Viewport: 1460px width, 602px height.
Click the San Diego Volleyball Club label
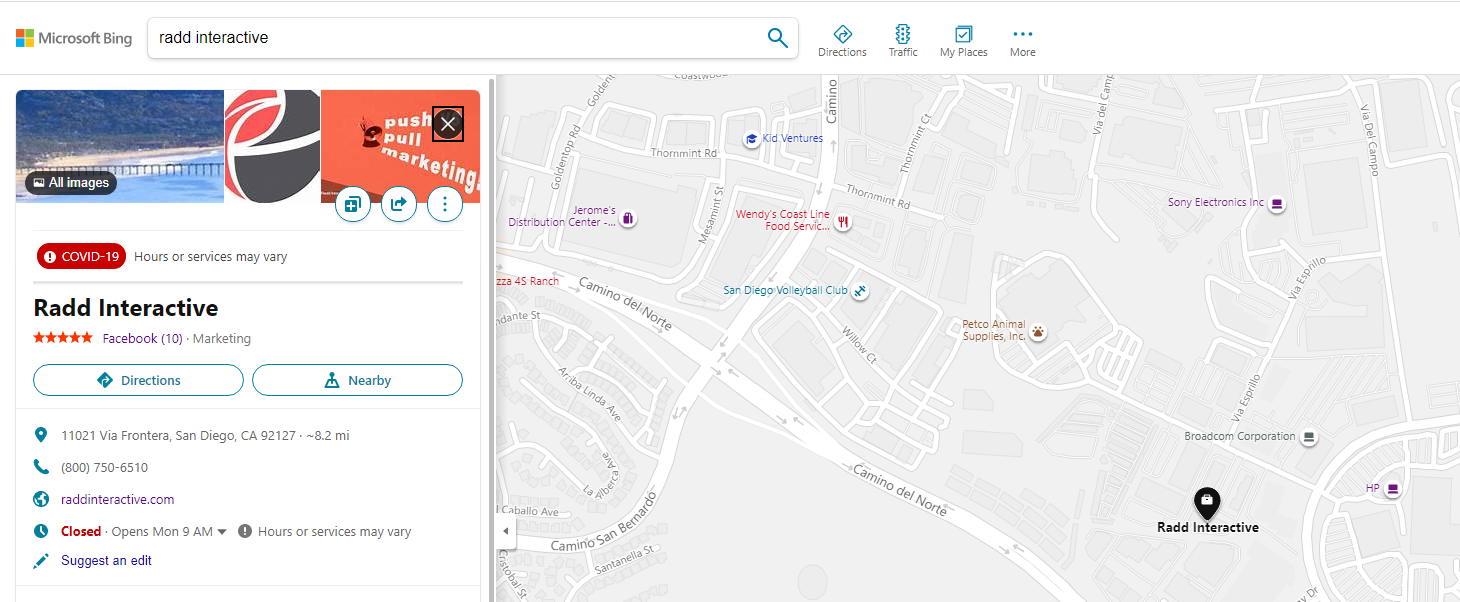[x=786, y=290]
